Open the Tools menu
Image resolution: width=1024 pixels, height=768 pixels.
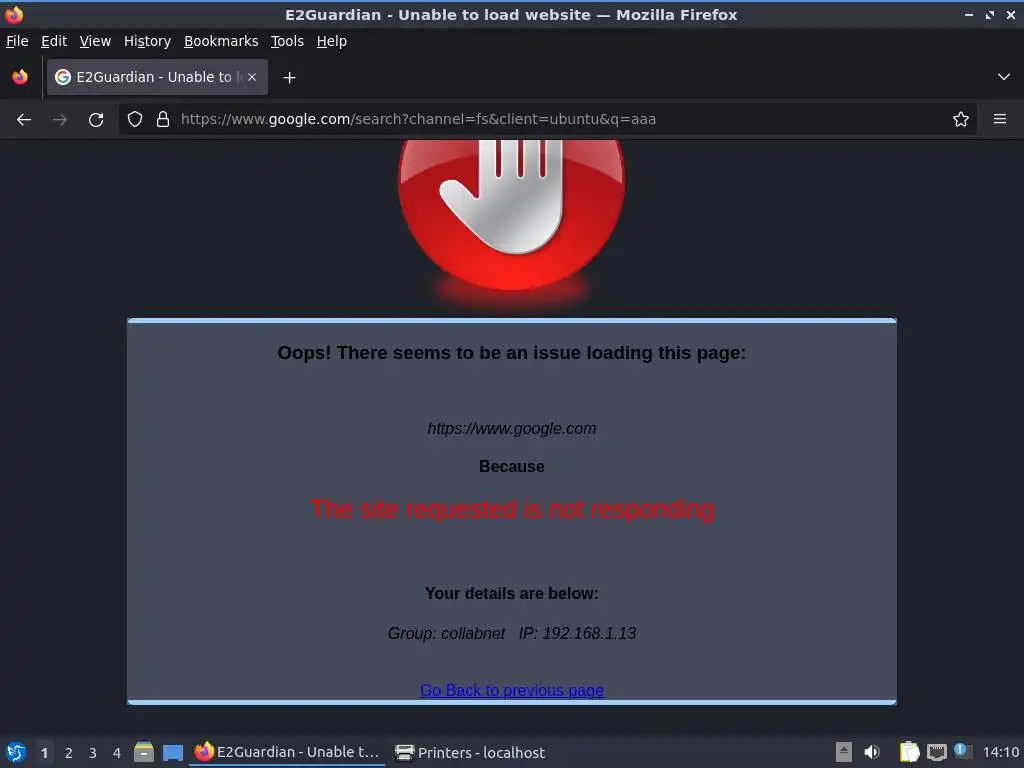tap(287, 41)
